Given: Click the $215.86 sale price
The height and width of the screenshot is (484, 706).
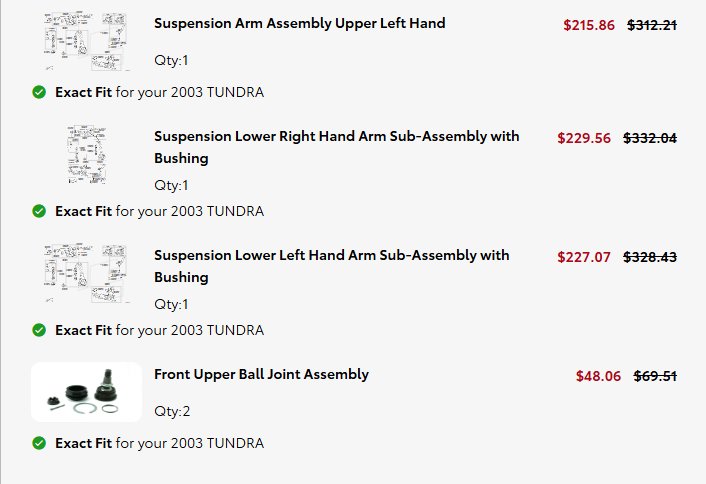Looking at the screenshot, I should coord(588,25).
